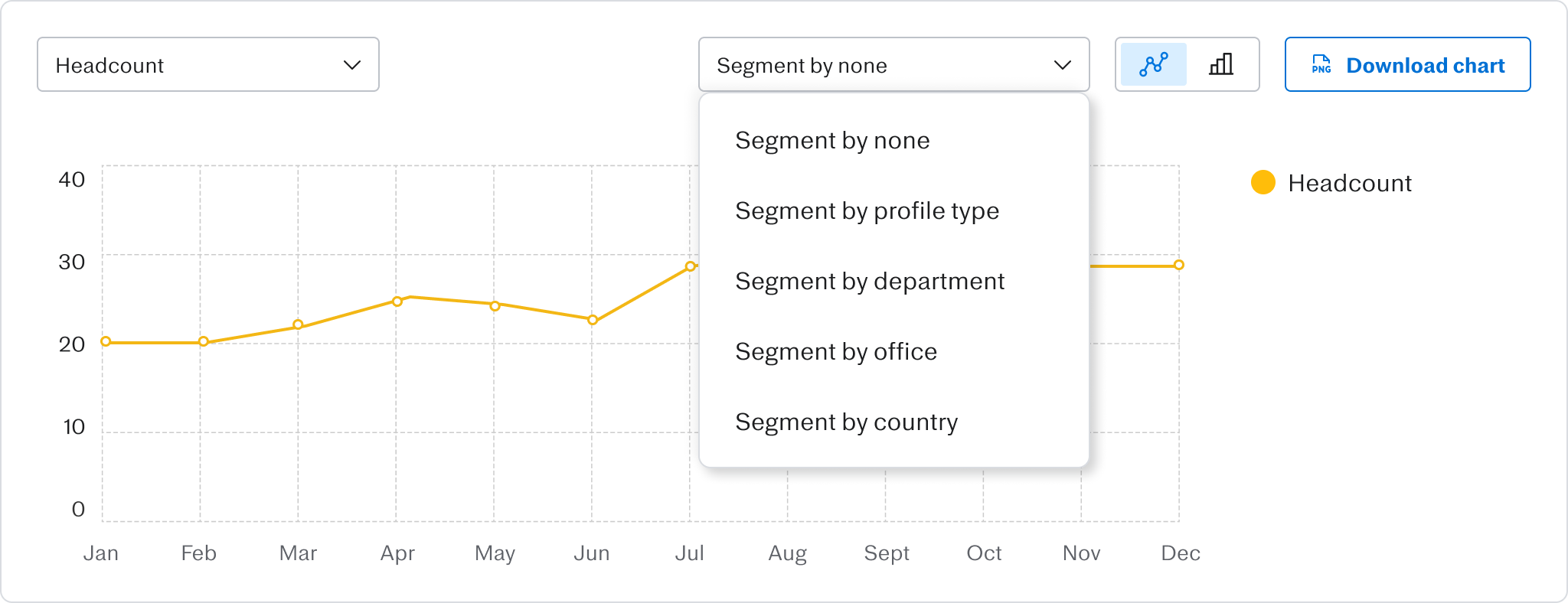The image size is (1568, 603).
Task: Collapse the Segment by none dropdown
Action: pyautogui.click(x=893, y=65)
